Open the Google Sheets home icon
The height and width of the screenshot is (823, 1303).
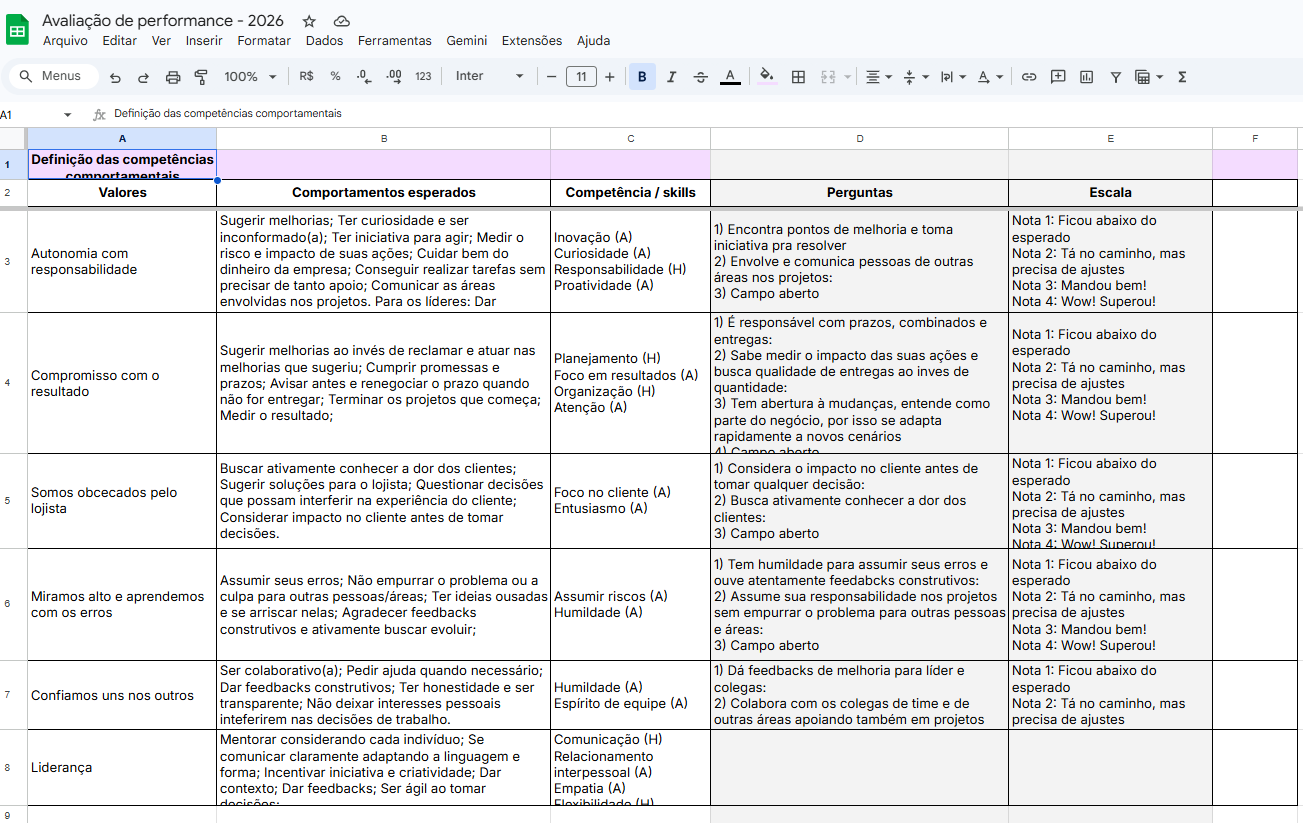pos(18,30)
